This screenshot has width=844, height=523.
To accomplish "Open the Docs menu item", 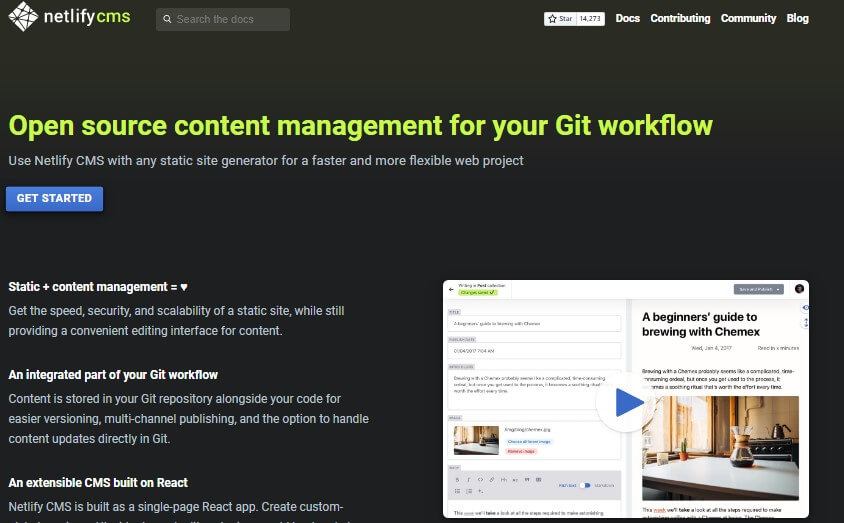I will pos(628,18).
